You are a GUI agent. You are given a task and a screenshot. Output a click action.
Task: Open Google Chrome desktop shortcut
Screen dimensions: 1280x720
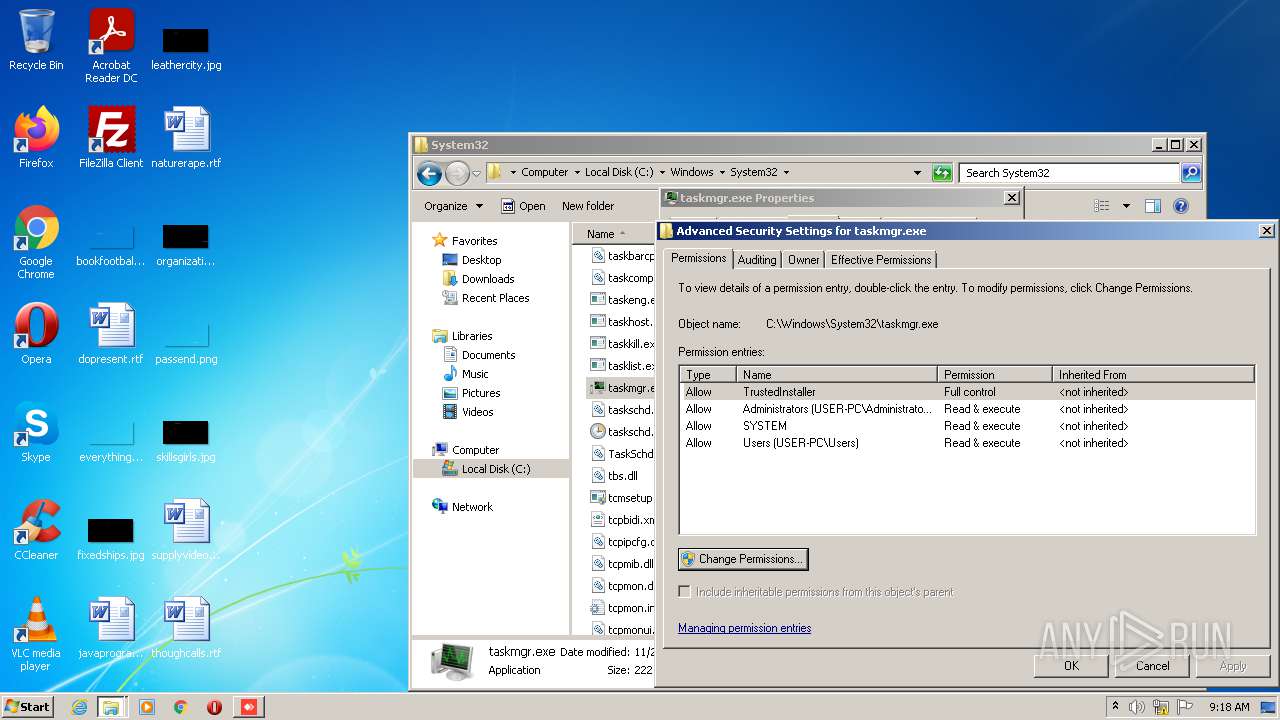pos(36,242)
